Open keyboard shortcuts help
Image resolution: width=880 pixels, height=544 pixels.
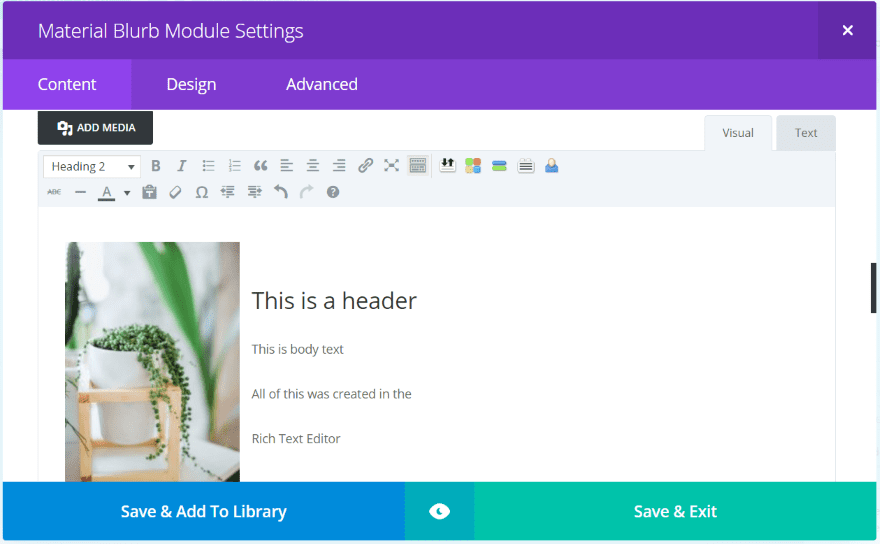(x=333, y=192)
